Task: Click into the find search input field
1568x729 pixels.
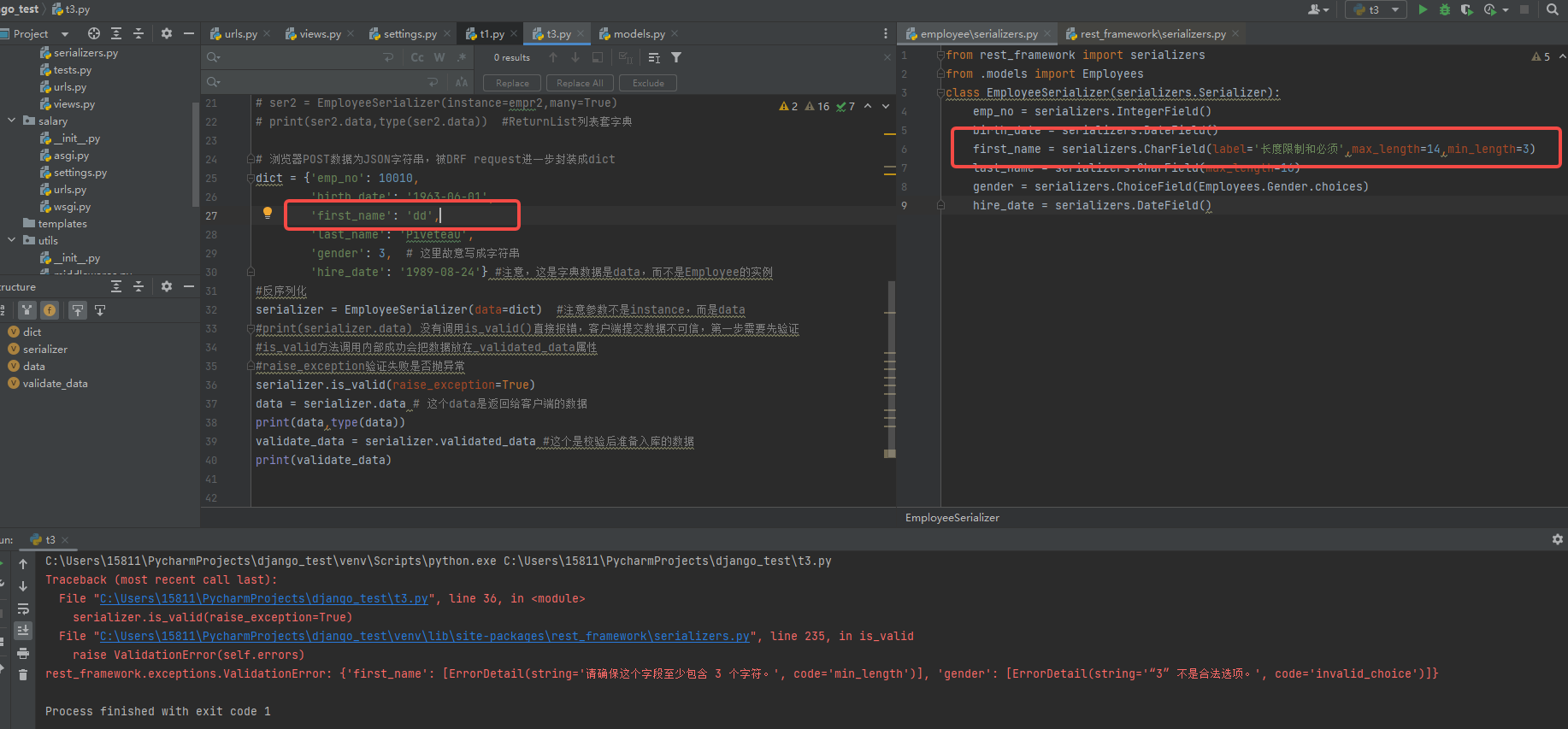Action: point(299,57)
